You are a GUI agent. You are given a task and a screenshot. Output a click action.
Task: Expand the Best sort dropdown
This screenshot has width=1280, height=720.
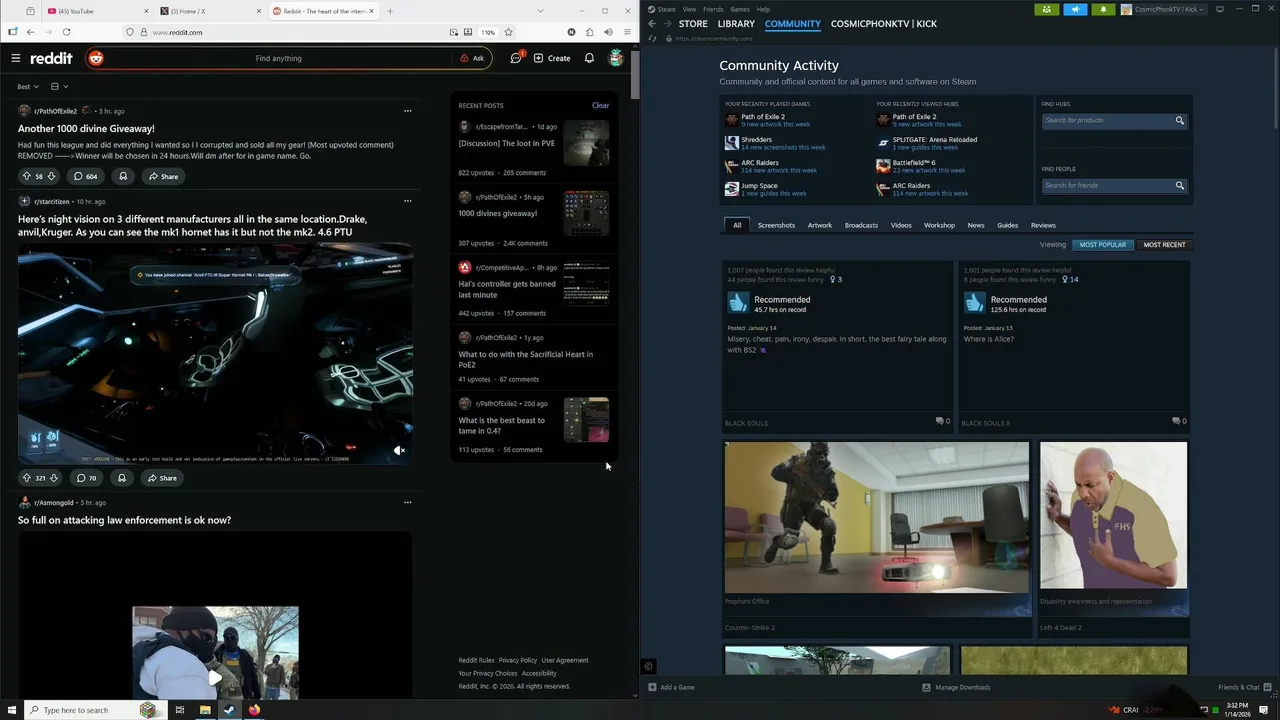[x=28, y=87]
